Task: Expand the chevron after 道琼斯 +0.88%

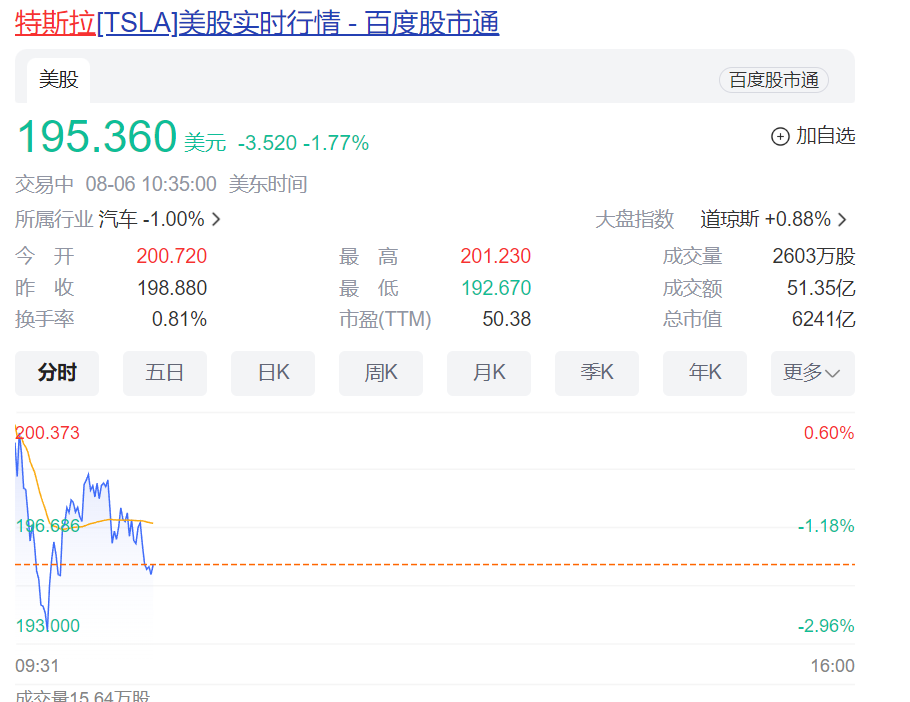Action: 843,219
